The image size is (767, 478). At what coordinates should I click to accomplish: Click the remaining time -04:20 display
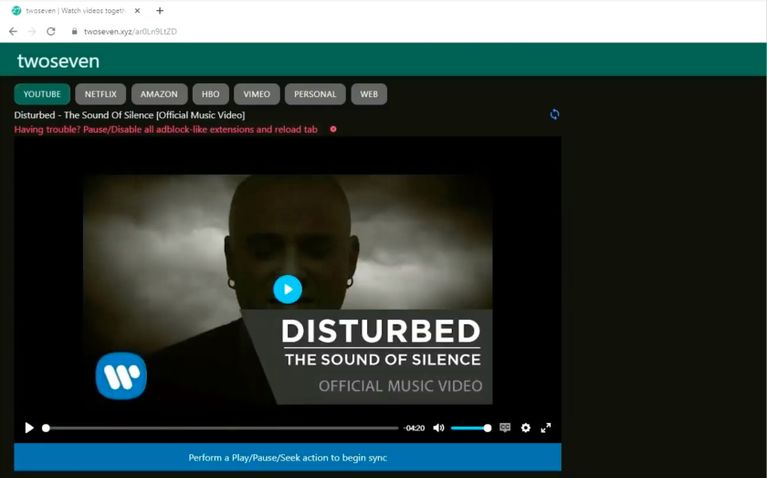click(414, 428)
